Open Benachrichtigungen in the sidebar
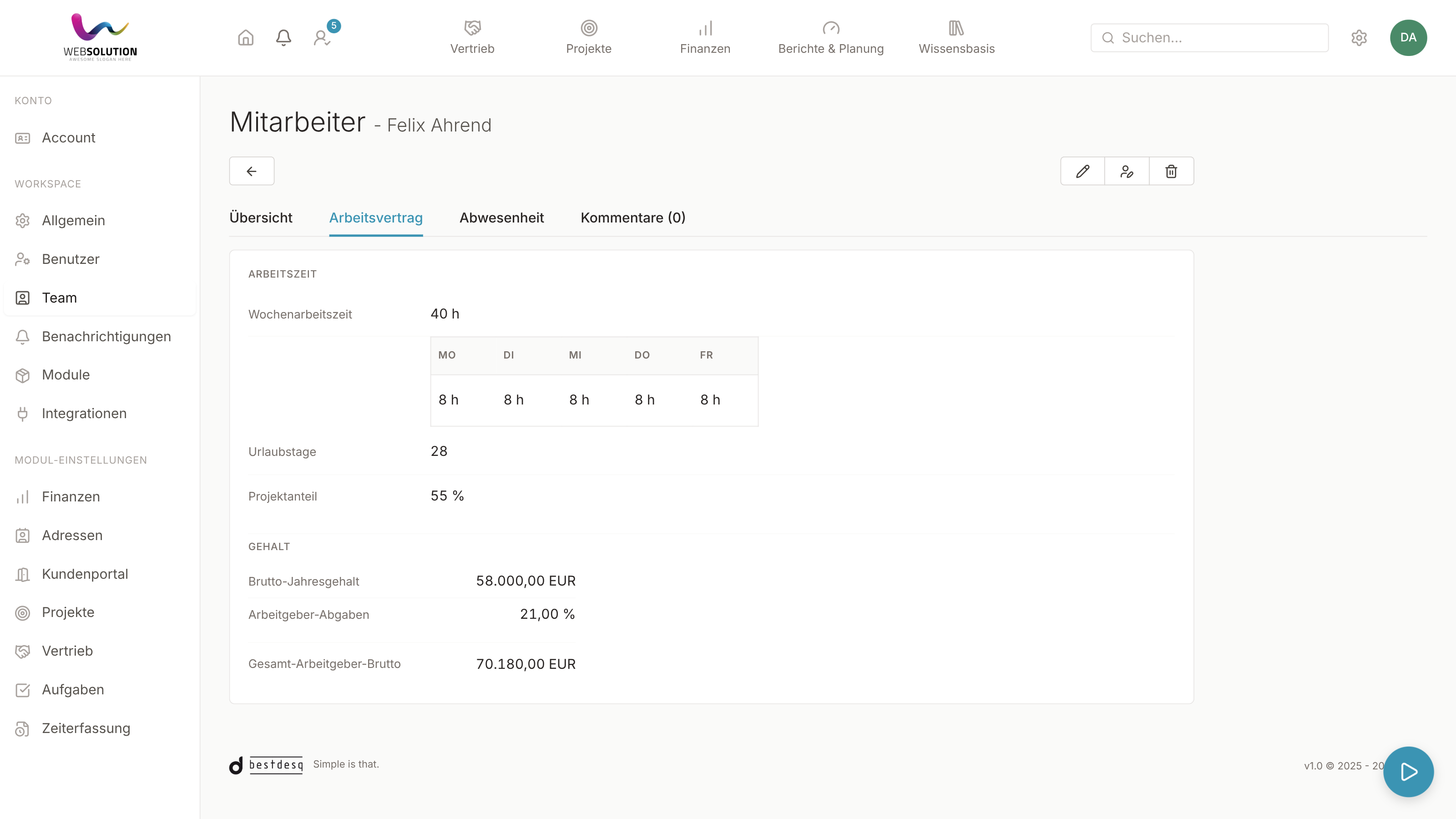The image size is (1456, 819). [100, 337]
